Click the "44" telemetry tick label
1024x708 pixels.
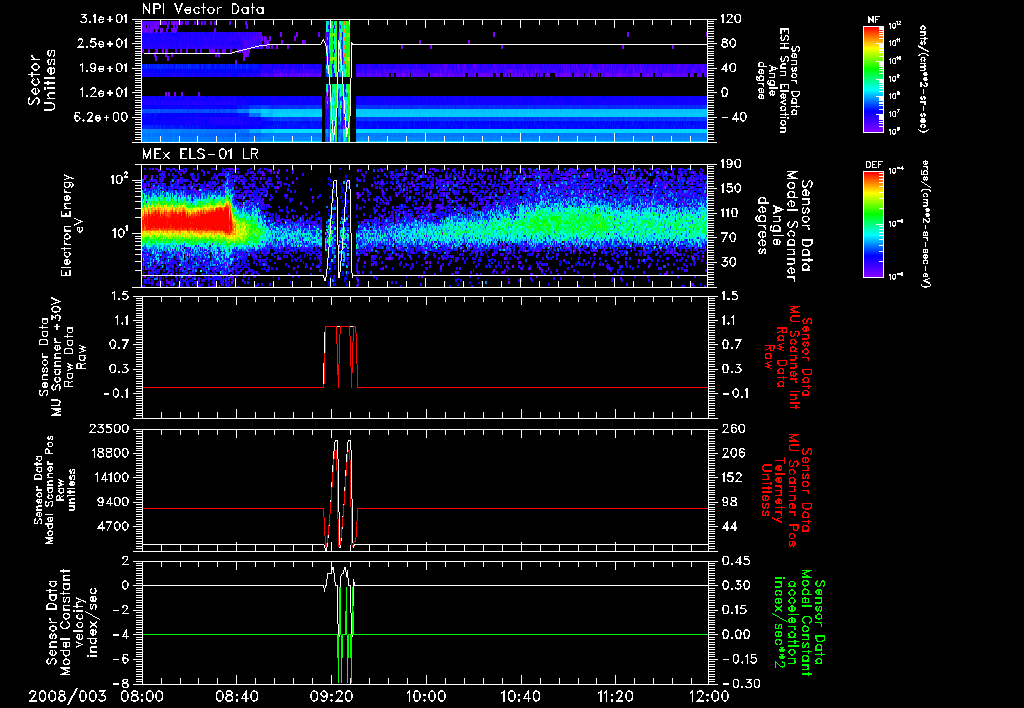pos(728,526)
